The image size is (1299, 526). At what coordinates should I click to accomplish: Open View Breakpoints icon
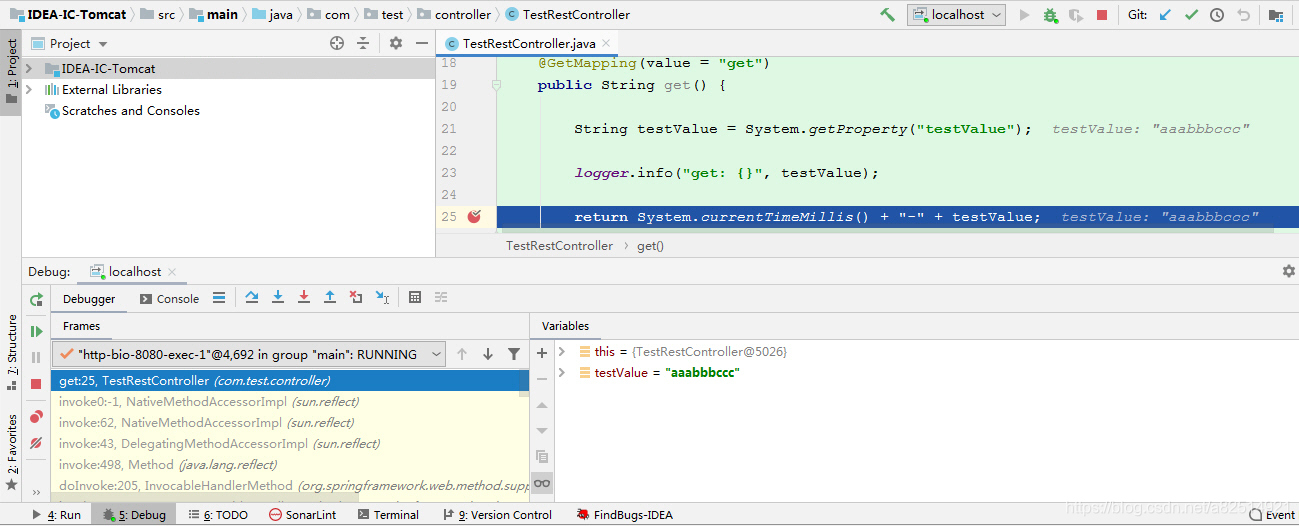pyautogui.click(x=36, y=417)
